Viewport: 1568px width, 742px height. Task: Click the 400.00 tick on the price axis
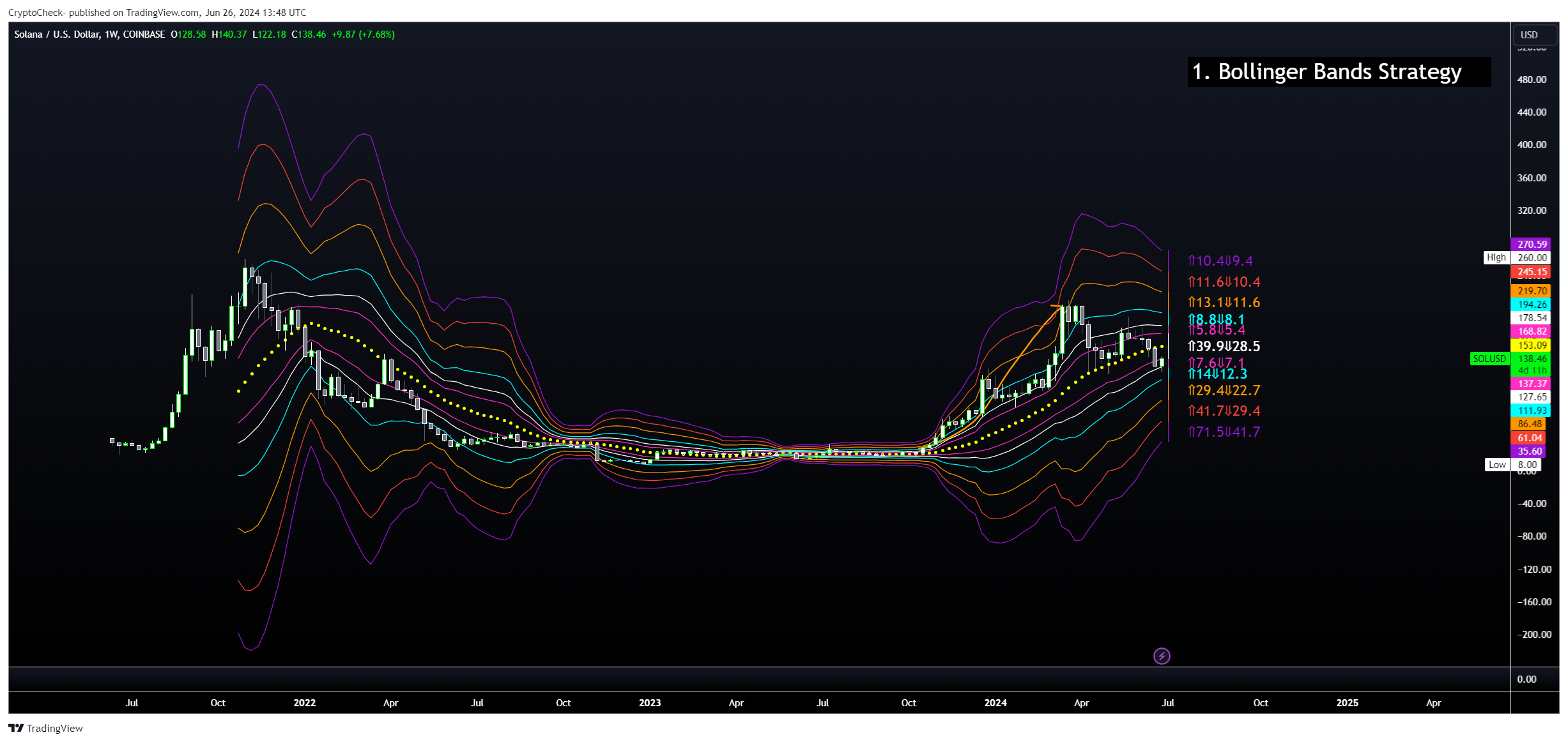point(1532,145)
